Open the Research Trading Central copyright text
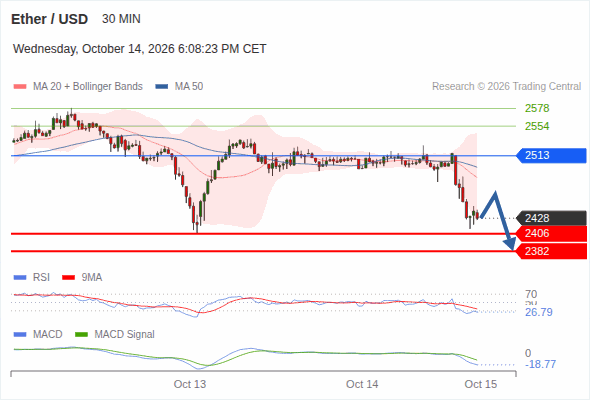The image size is (590, 400). coord(506,87)
